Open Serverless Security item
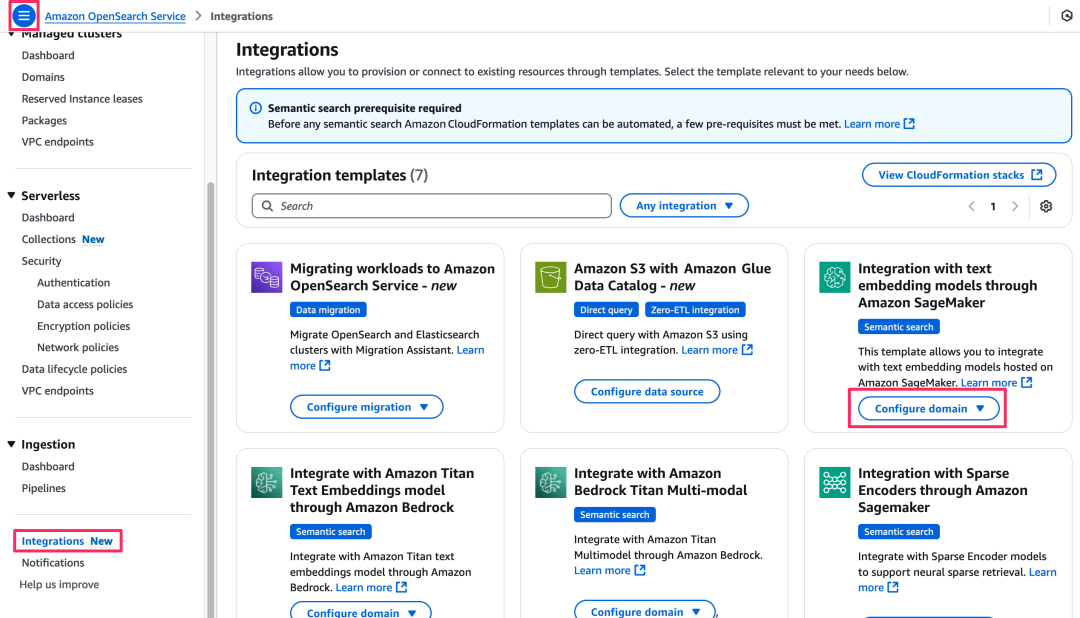Viewport: 1080px width, 618px height. pos(41,261)
